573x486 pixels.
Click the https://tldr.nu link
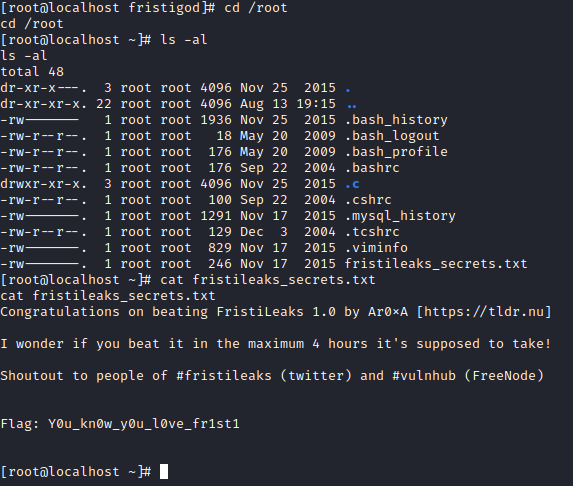(x=484, y=312)
